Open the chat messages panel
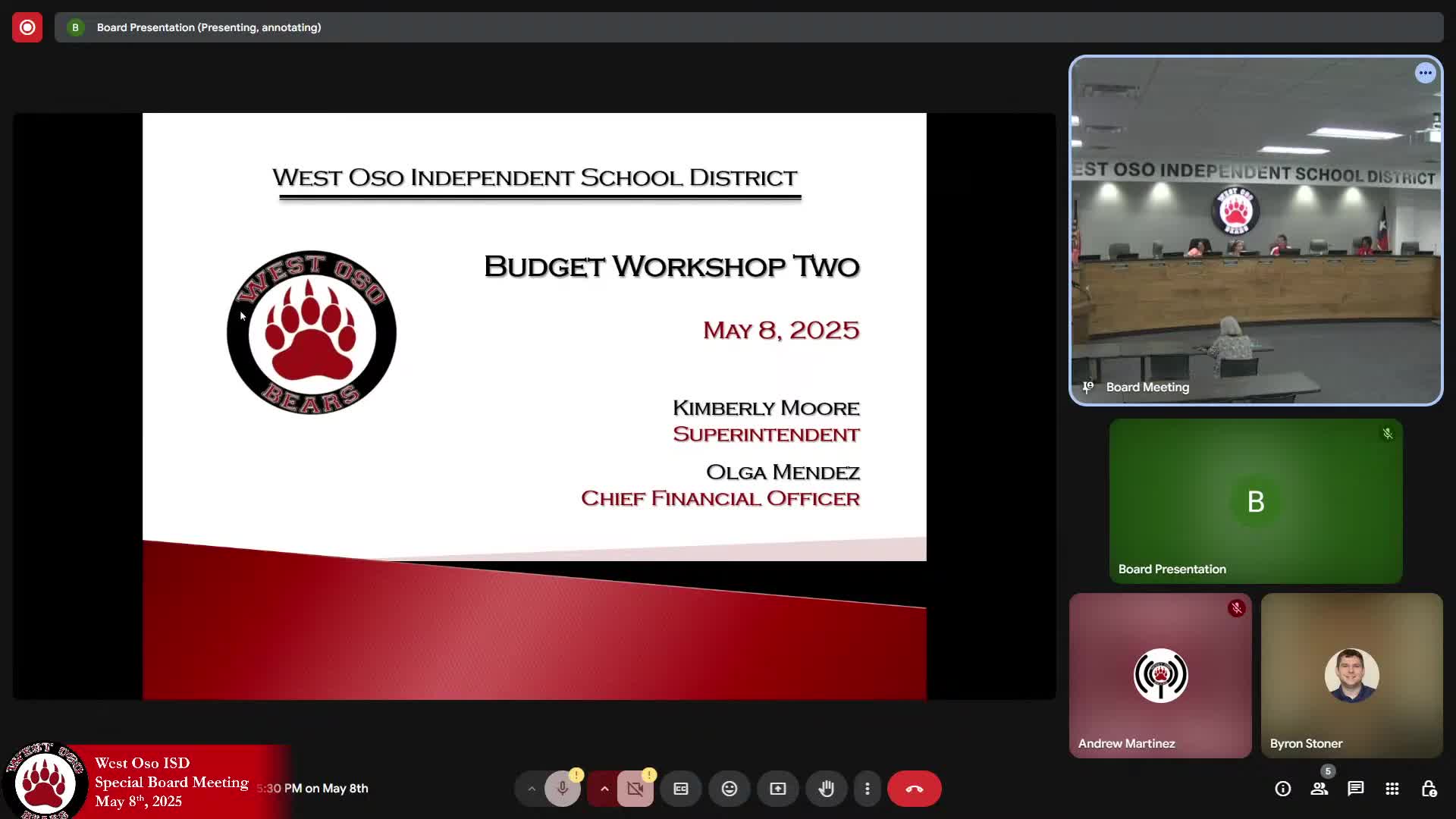 point(1356,789)
